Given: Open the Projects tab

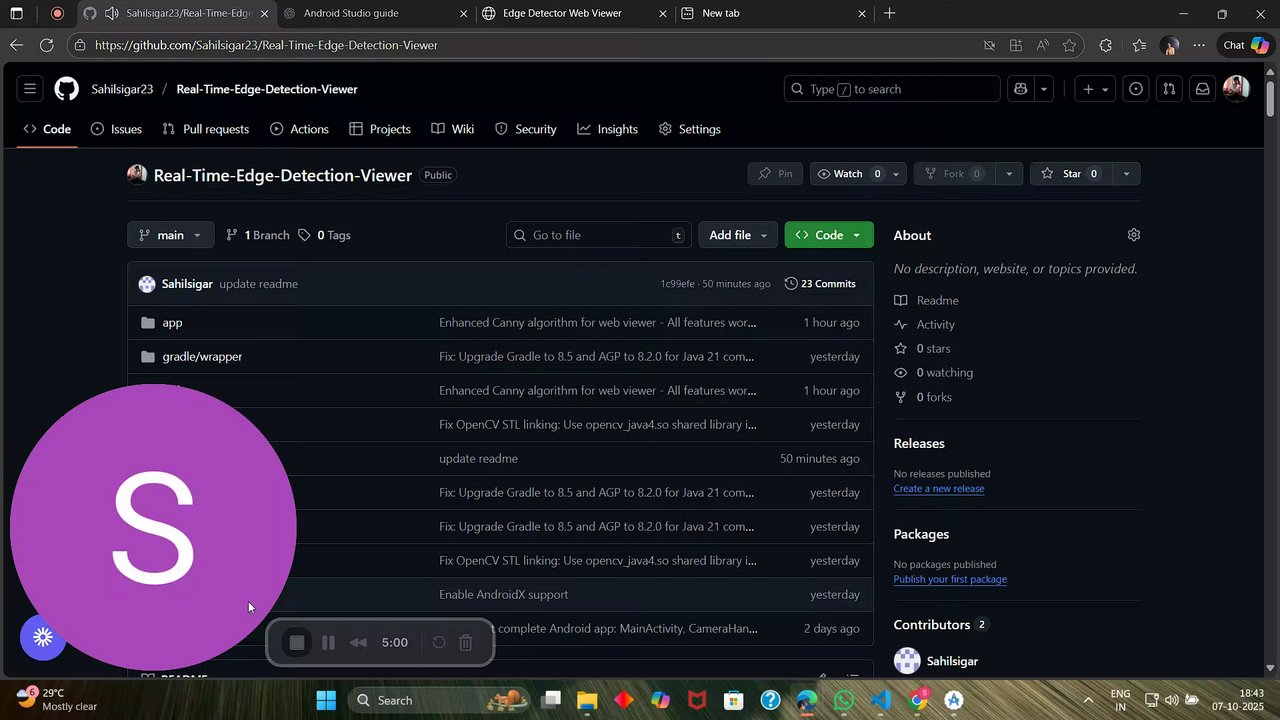Looking at the screenshot, I should 380,129.
